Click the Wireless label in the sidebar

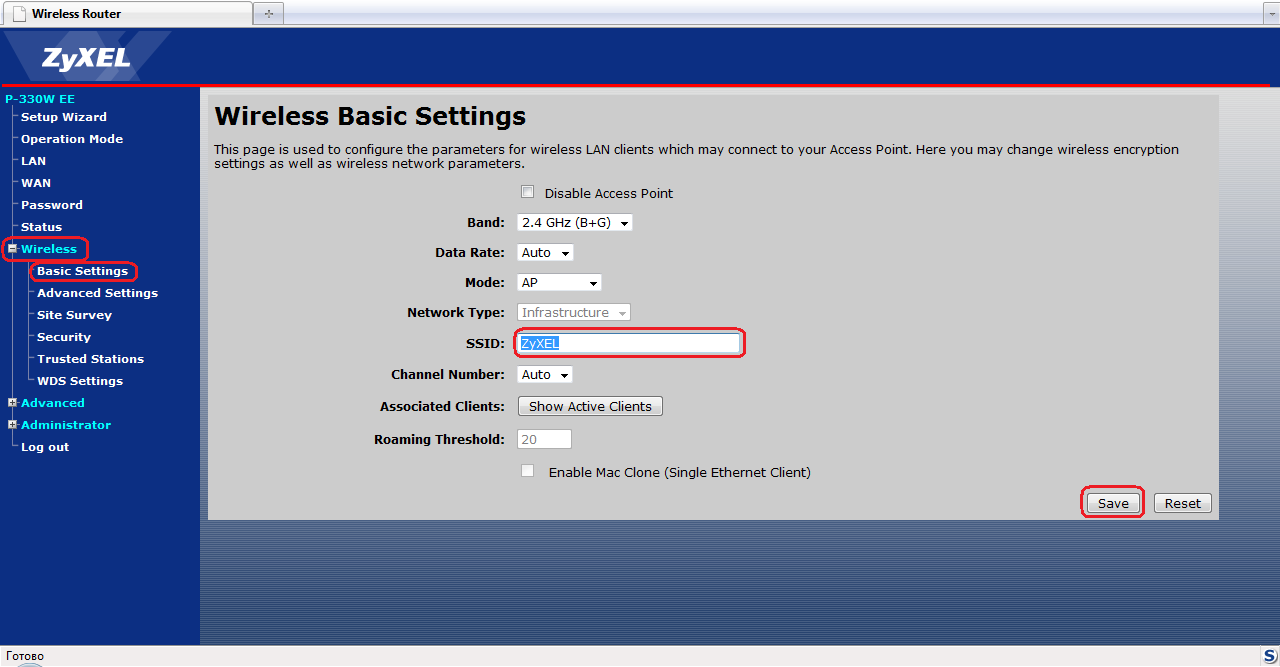[x=49, y=249]
